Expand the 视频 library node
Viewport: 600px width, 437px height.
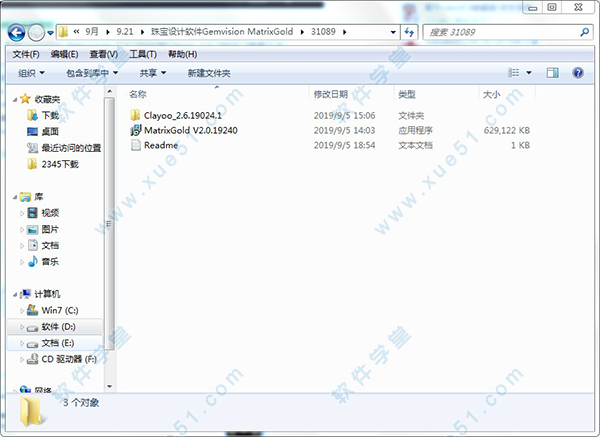[x=22, y=213]
